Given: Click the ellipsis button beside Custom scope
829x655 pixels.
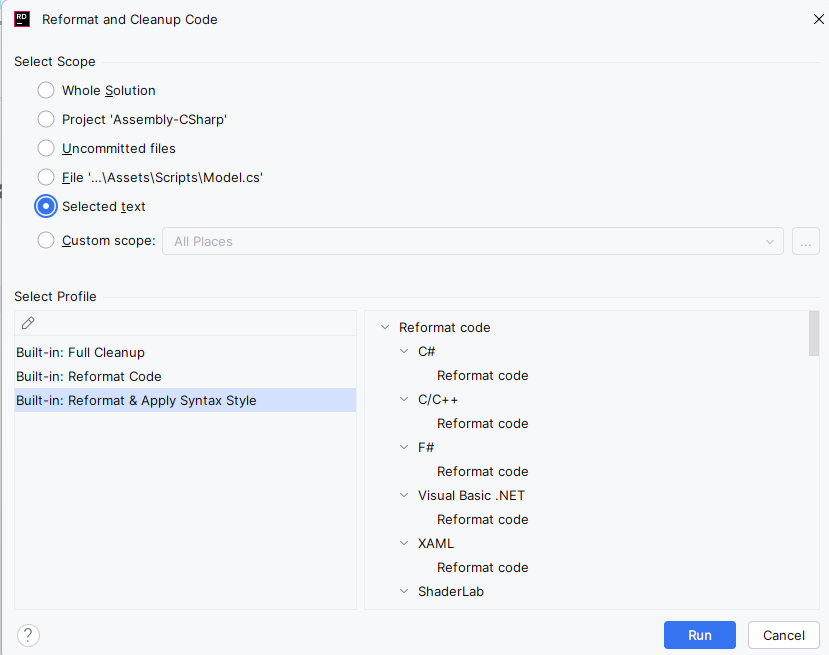Looking at the screenshot, I should (x=805, y=241).
